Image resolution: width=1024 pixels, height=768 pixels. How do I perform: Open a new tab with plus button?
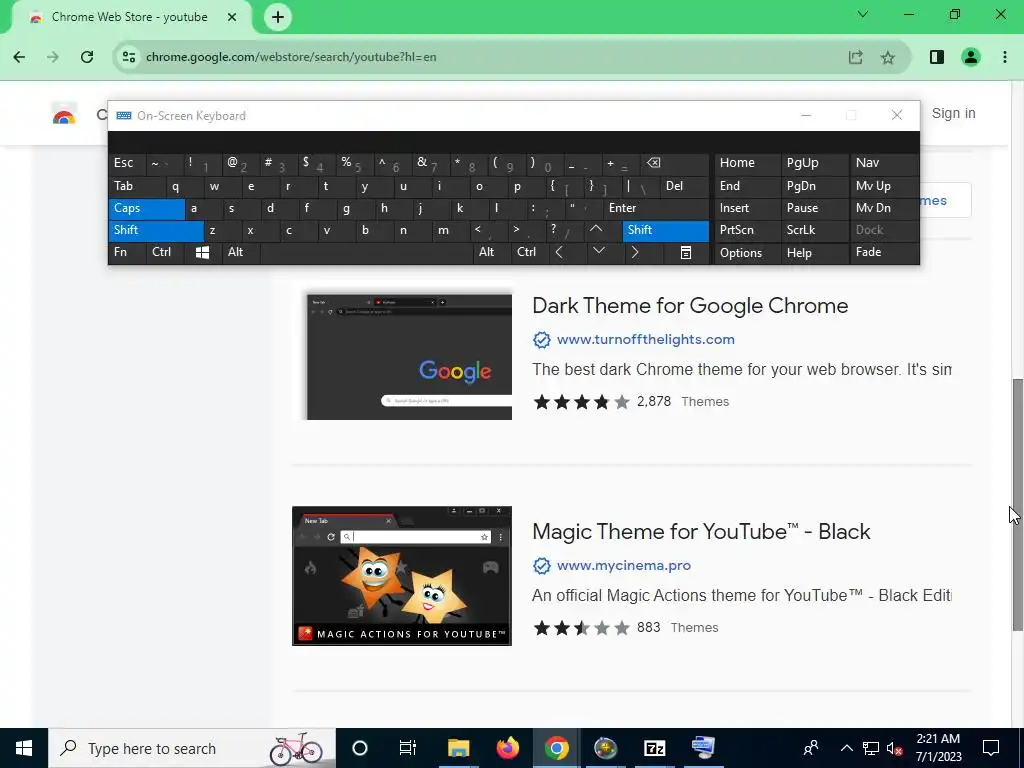(x=278, y=17)
